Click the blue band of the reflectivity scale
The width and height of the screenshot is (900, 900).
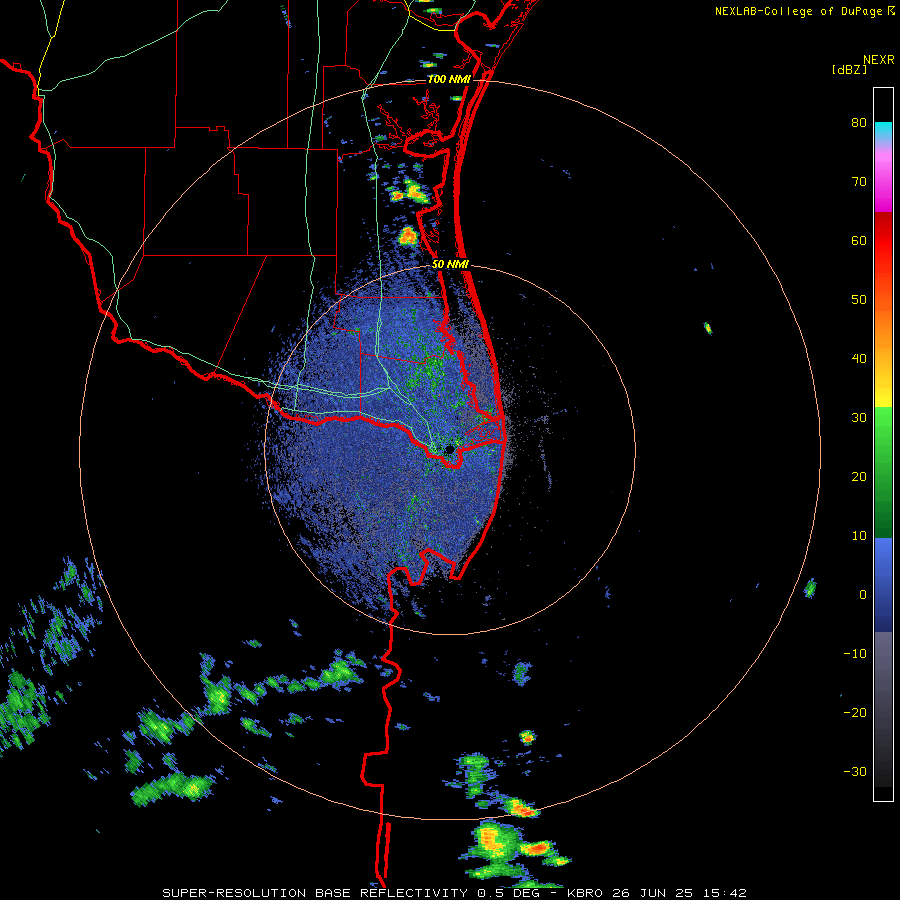coord(883,585)
